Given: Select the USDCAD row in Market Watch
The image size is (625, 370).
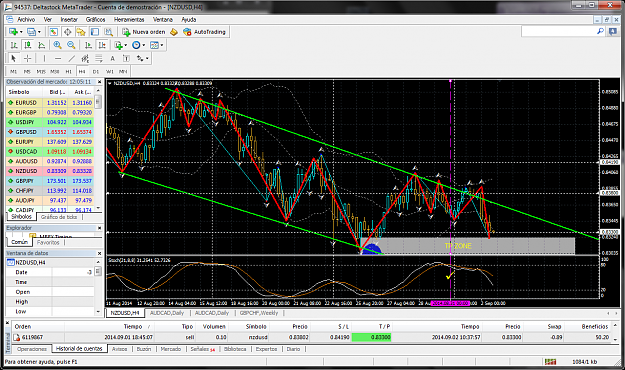Looking at the screenshot, I should pos(50,152).
